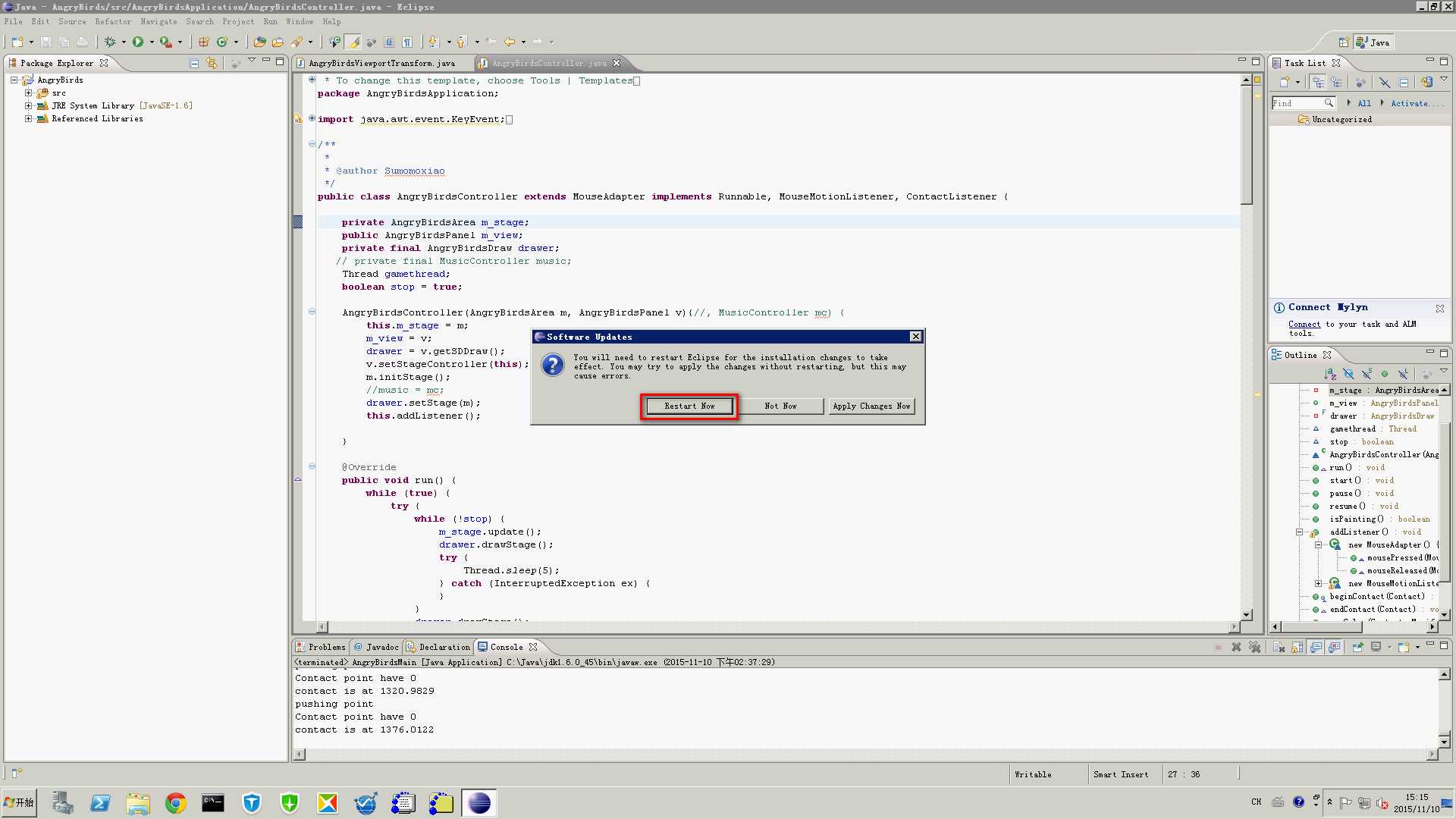Open Chrome from the taskbar

(176, 802)
